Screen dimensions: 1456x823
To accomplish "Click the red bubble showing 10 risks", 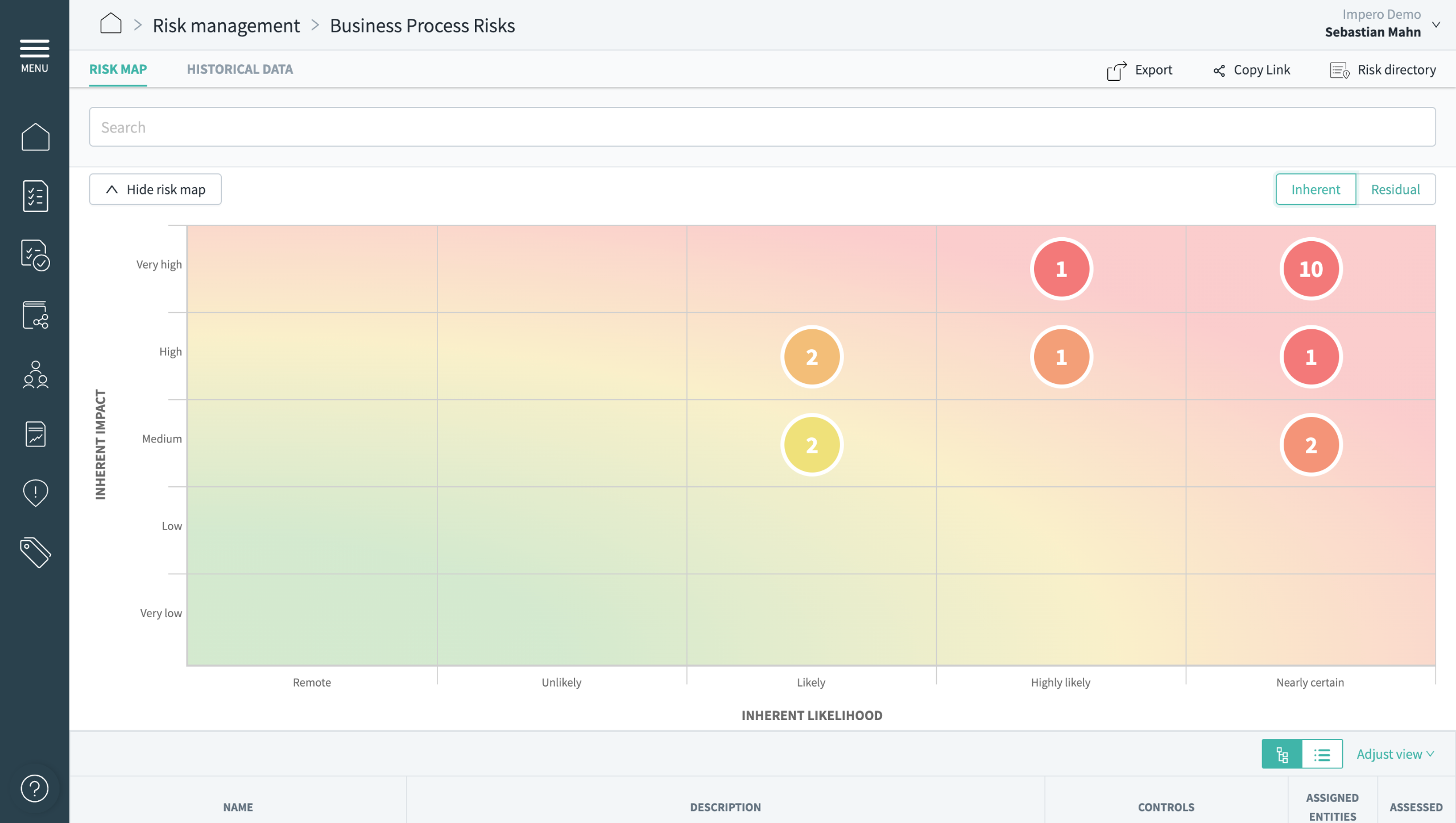I will (x=1311, y=268).
